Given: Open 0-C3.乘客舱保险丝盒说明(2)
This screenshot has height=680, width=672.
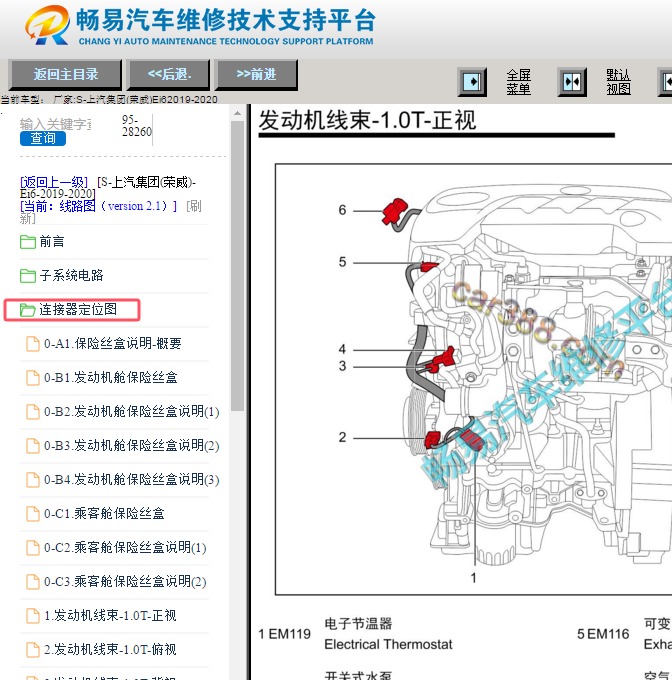Looking at the screenshot, I should pyautogui.click(x=125, y=582).
